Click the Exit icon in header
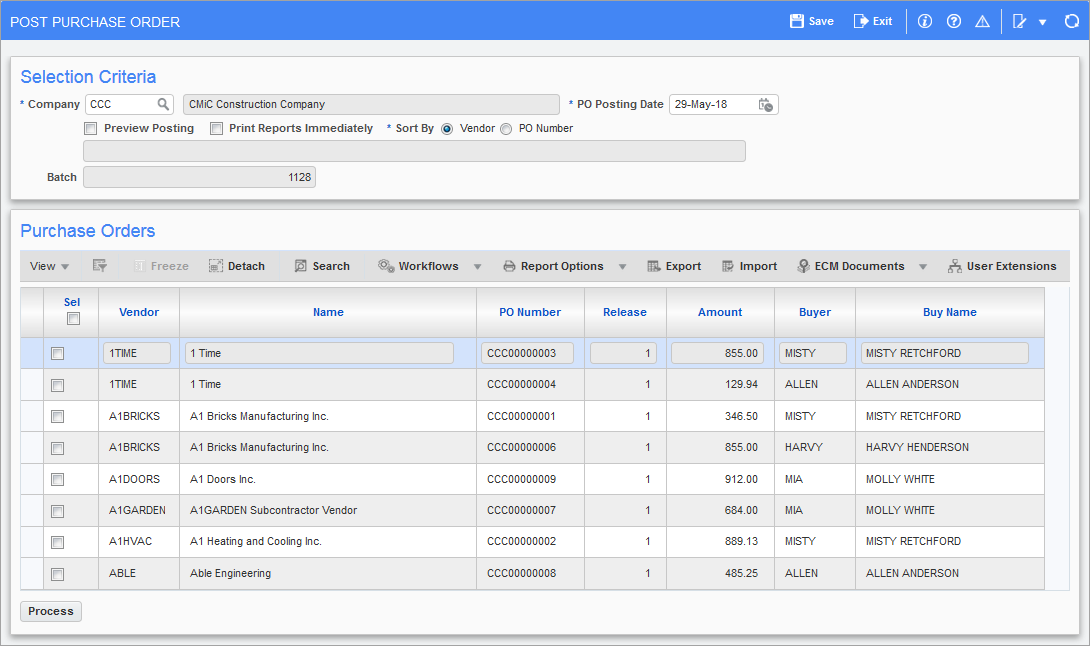 click(861, 21)
